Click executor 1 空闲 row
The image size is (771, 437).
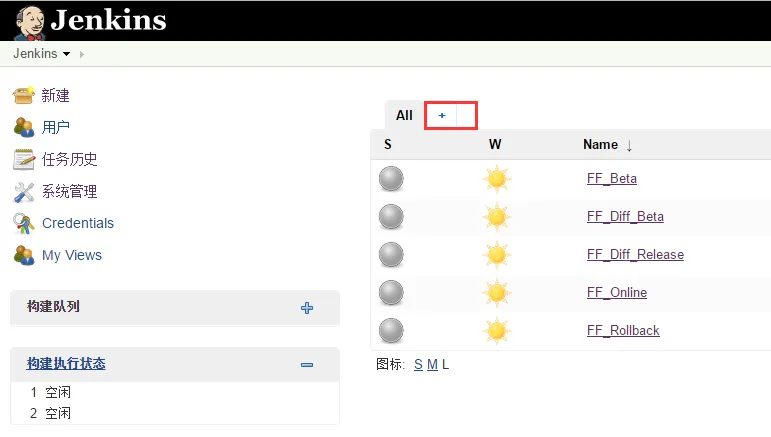pos(175,392)
